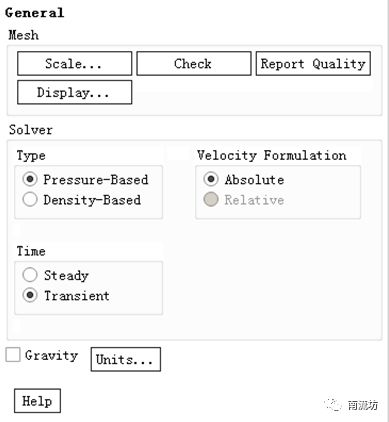The width and height of the screenshot is (389, 422).
Task: Run the mesh Check
Action: point(194,63)
